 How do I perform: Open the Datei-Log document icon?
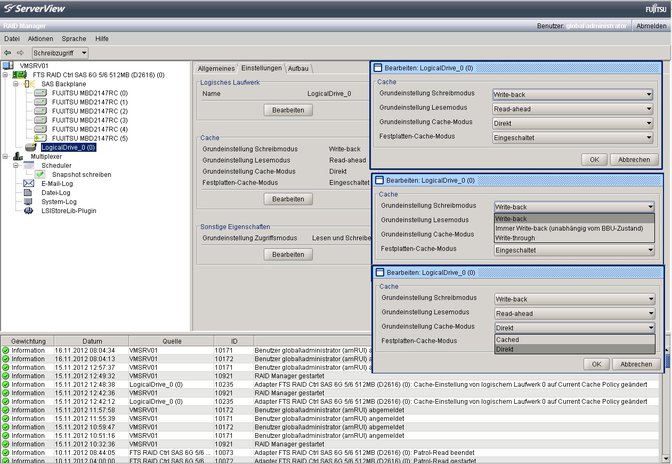tap(28, 192)
